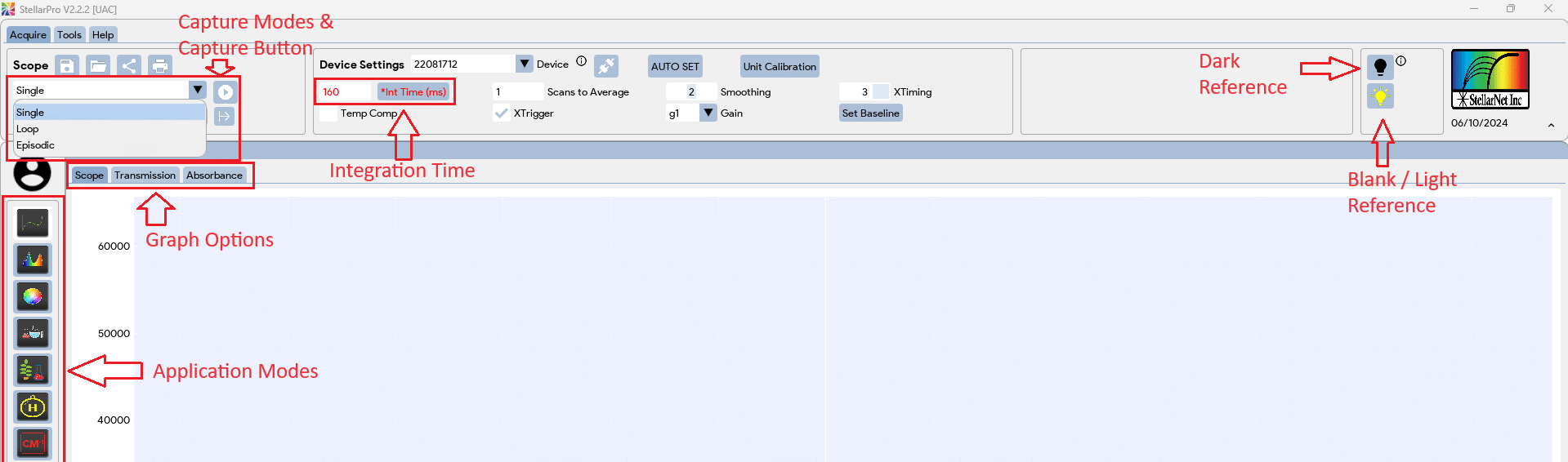Switch to the Absorbance graph tab
1568x462 pixels.
(x=214, y=175)
